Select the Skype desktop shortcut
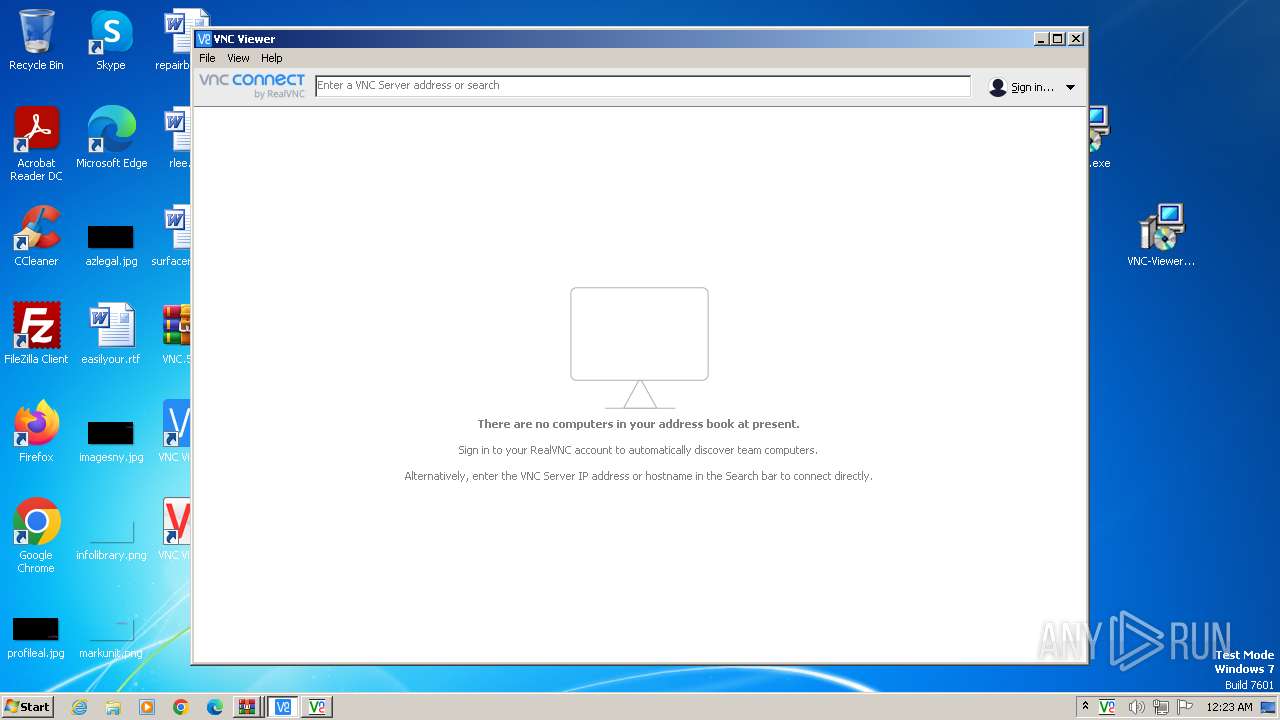The image size is (1280, 720). click(111, 41)
